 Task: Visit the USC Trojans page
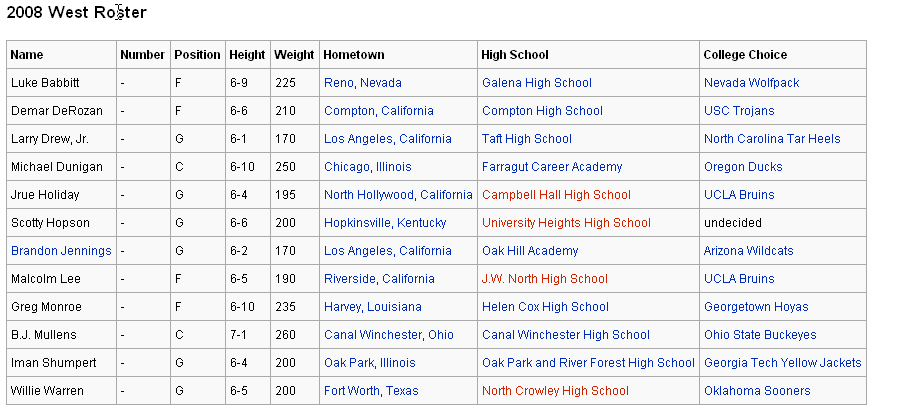point(739,111)
